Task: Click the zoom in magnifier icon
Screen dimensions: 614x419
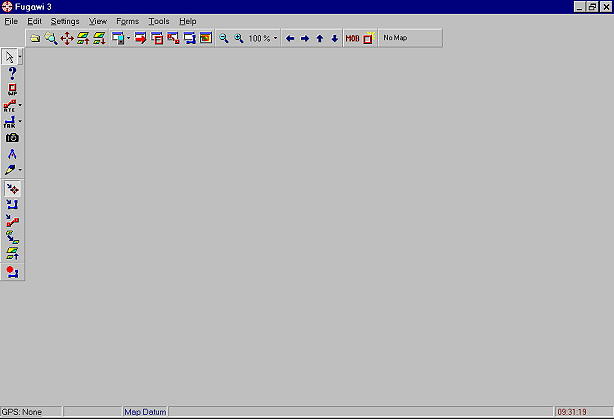Action: pos(239,38)
